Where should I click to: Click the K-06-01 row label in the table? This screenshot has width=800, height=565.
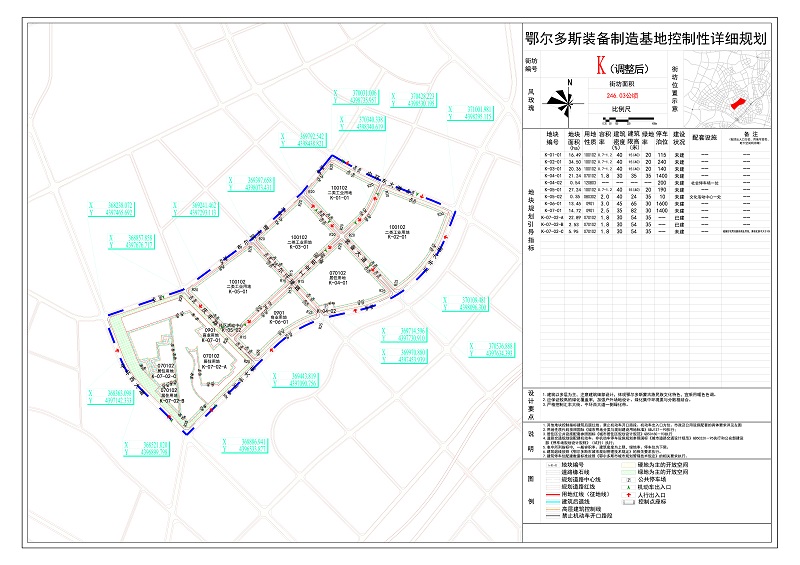(553, 204)
